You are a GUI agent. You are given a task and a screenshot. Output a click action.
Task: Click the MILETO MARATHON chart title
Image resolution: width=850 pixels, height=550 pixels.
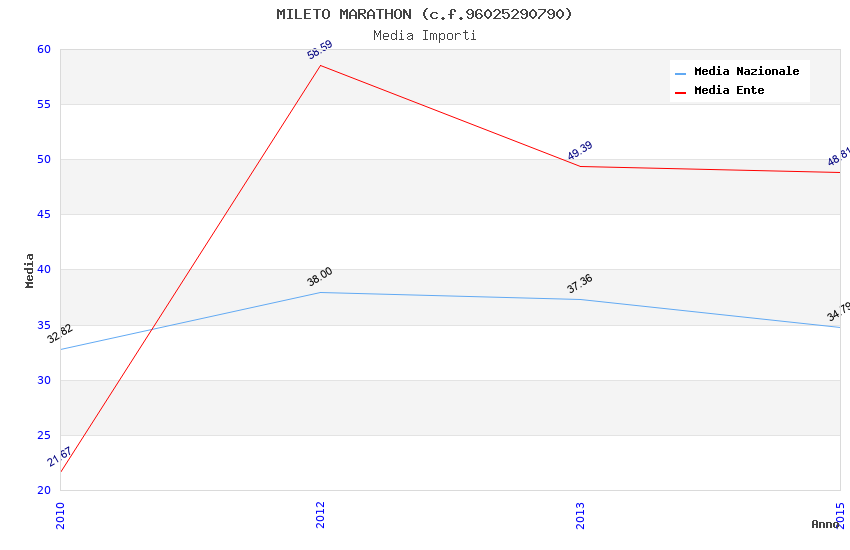point(425,14)
